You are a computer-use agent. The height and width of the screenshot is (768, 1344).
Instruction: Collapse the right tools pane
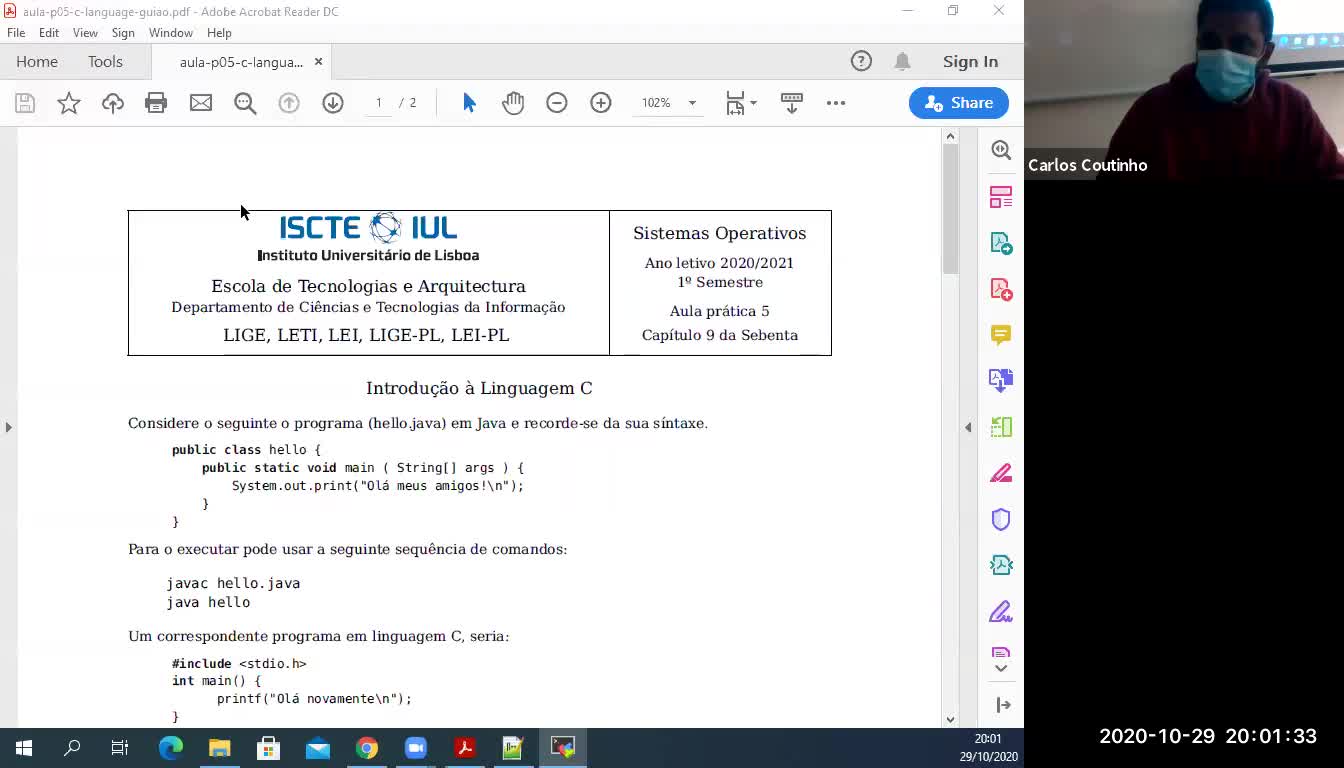968,427
